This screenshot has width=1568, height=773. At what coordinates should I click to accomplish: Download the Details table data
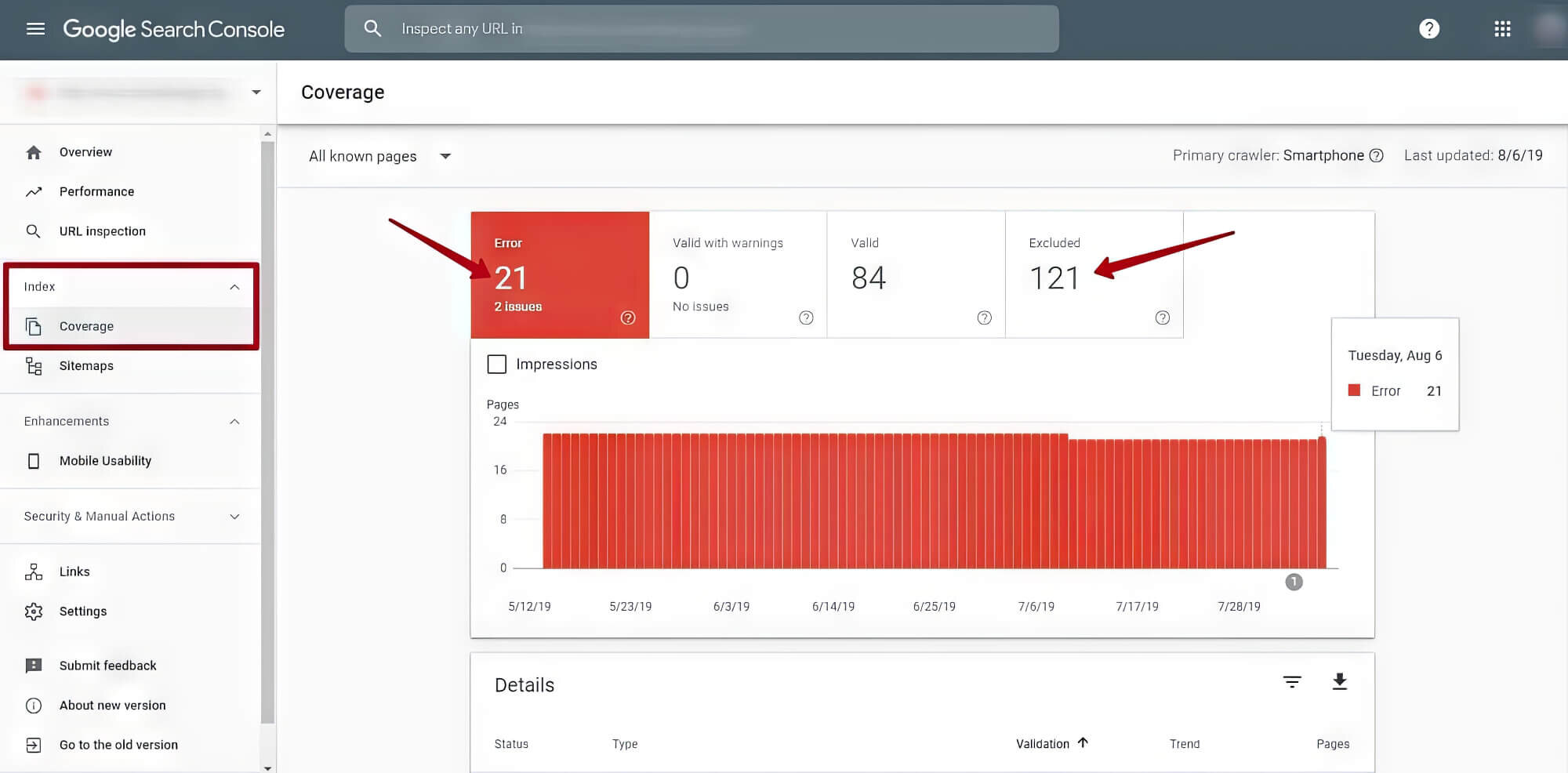tap(1339, 681)
